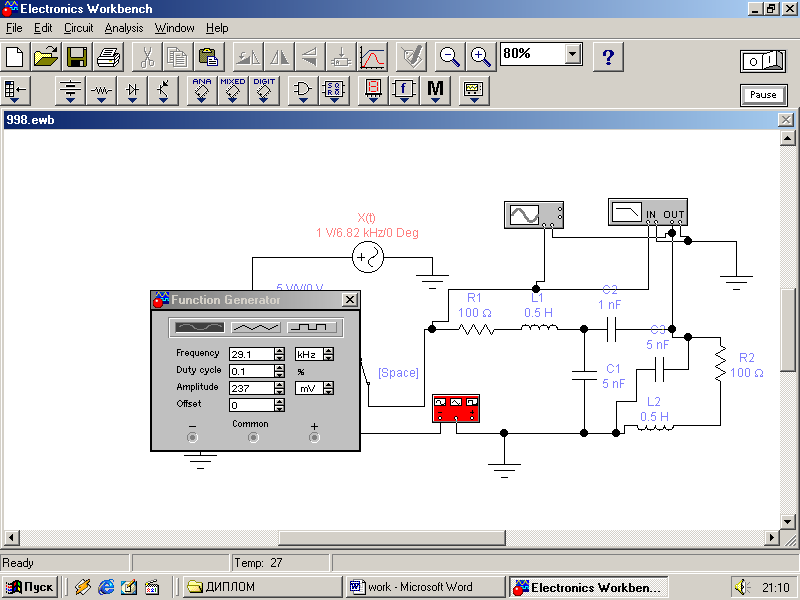The width and height of the screenshot is (800, 600).
Task: Open the Analog ICs (ANA) bin
Action: tap(202, 91)
